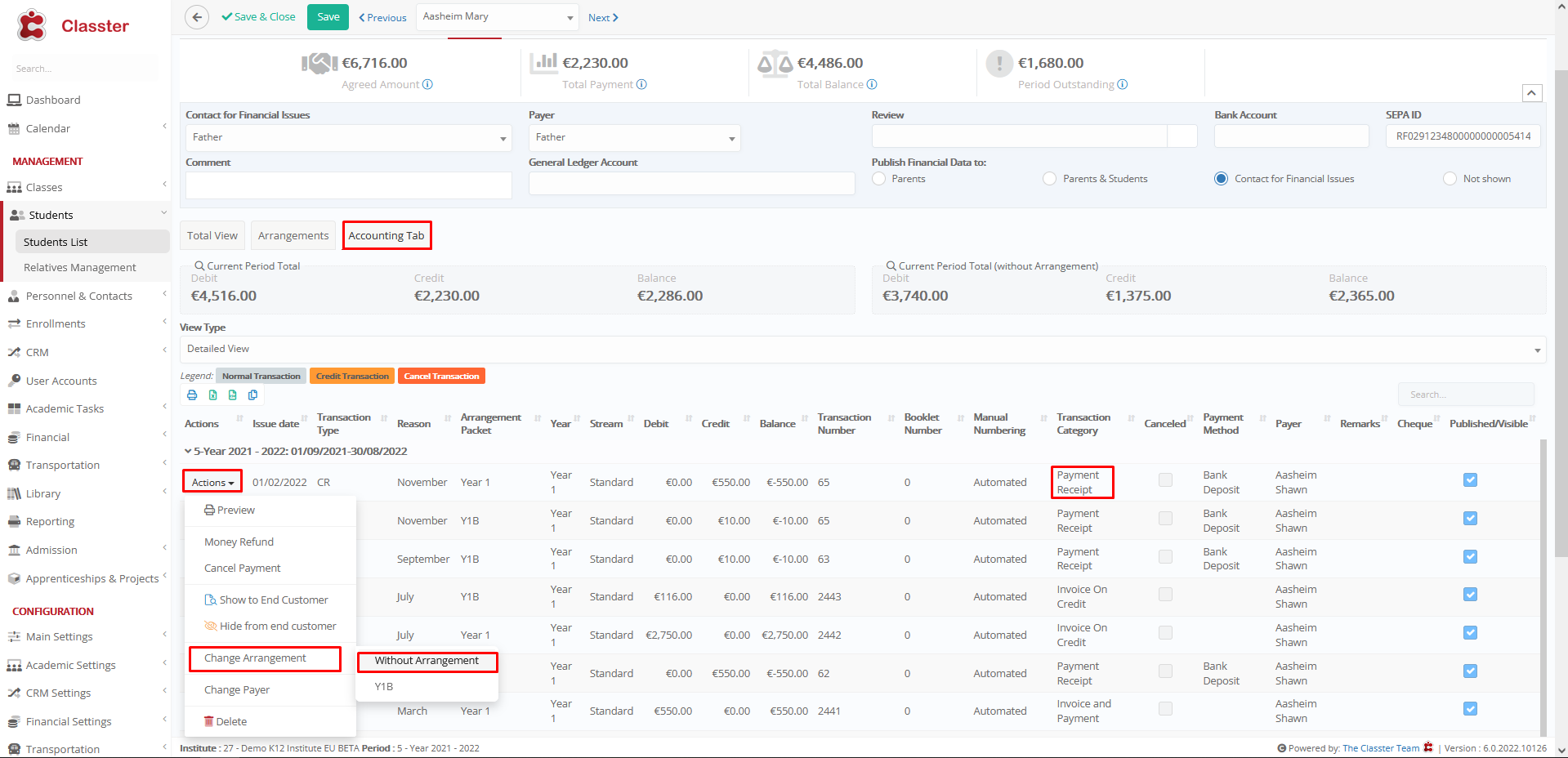Collapse the top financial panel with chevron
The height and width of the screenshot is (758, 1568).
click(x=1532, y=93)
